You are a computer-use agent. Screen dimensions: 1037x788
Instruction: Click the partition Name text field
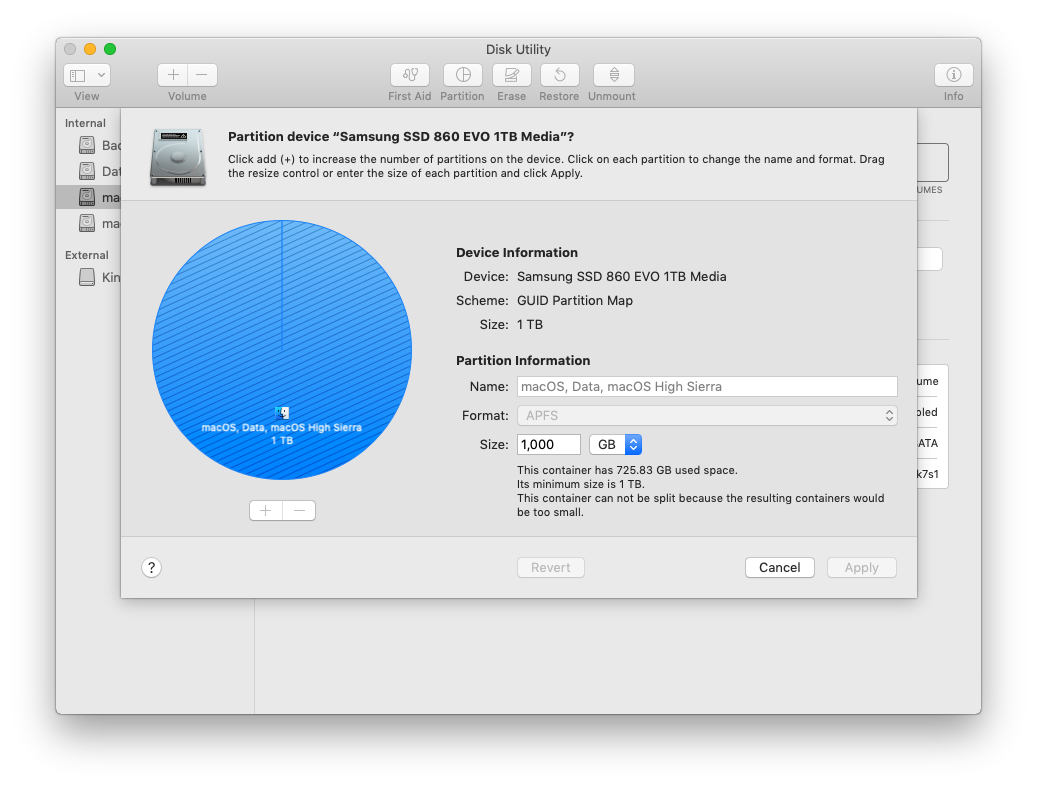click(706, 387)
